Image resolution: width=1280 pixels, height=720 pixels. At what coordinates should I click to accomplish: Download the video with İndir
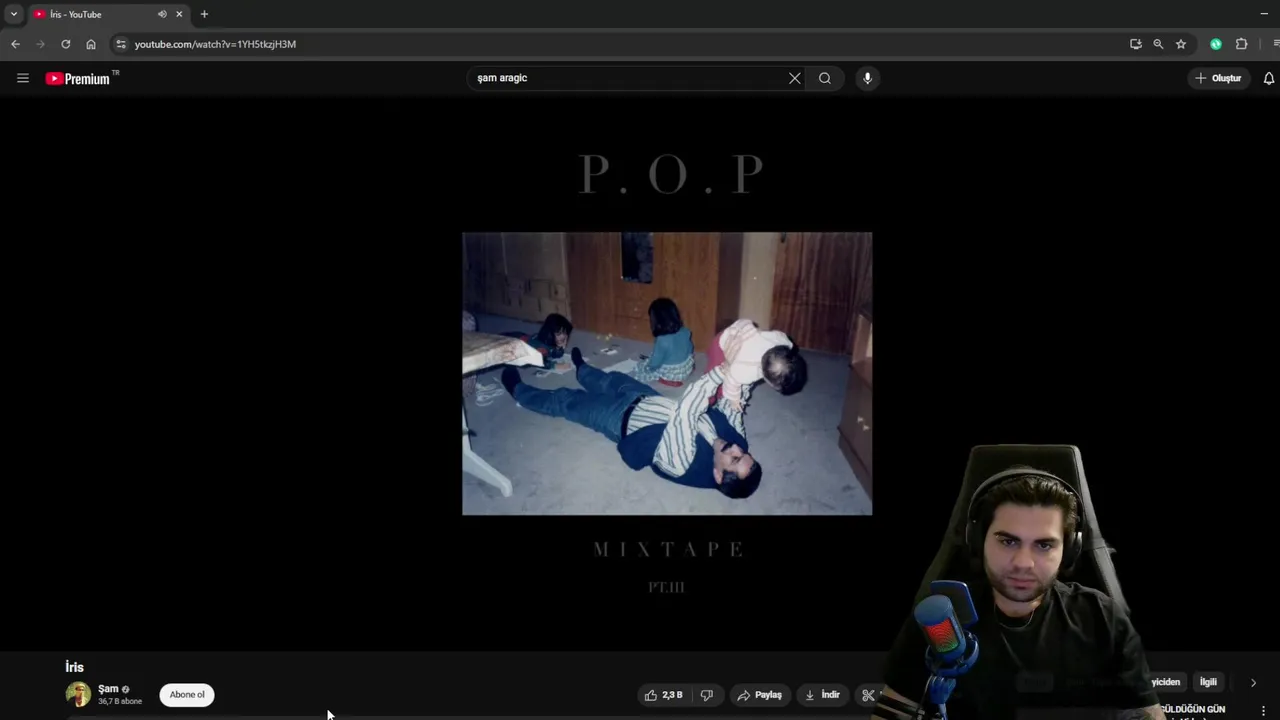click(823, 695)
